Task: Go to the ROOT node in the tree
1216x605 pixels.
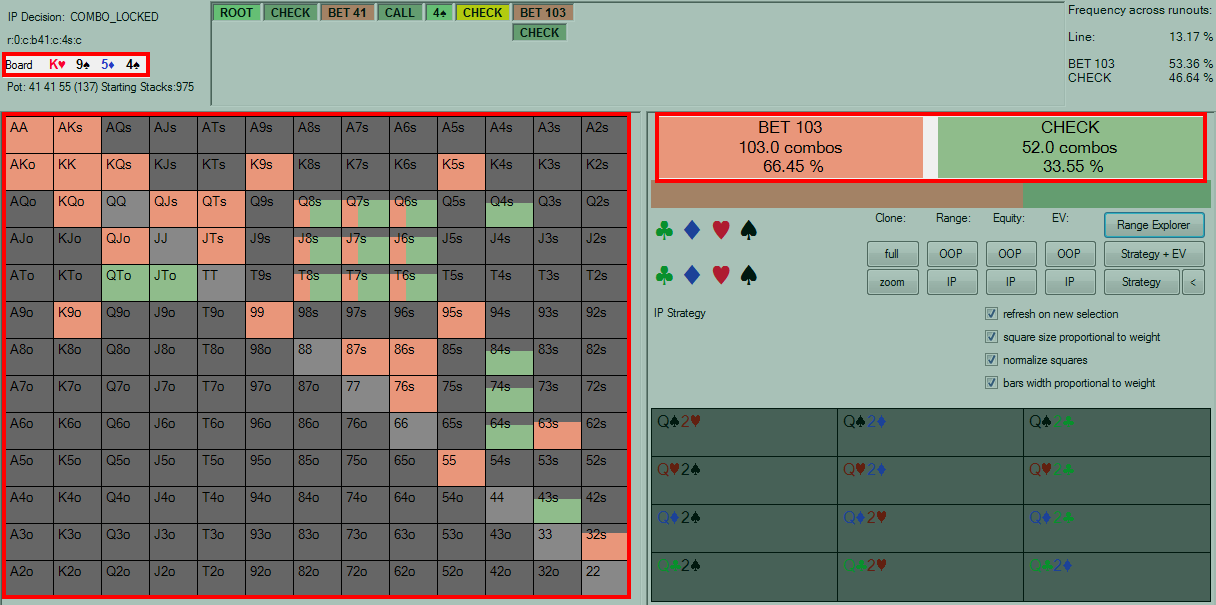Action: (x=236, y=13)
